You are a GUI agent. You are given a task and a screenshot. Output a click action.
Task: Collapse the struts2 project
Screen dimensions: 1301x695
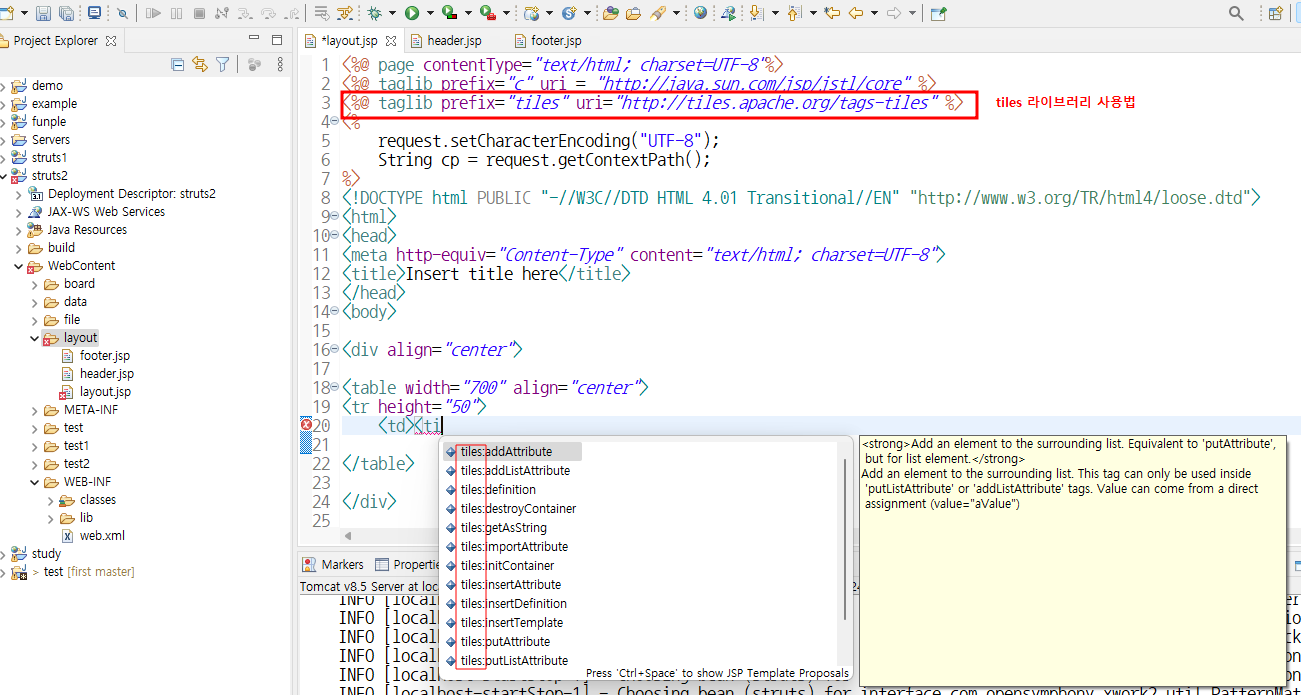coord(3,176)
